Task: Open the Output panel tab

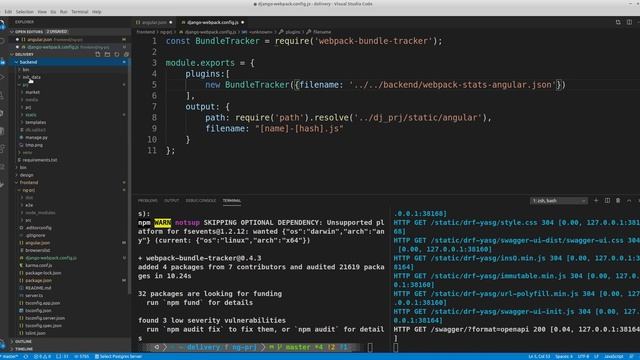Action: click(171, 201)
